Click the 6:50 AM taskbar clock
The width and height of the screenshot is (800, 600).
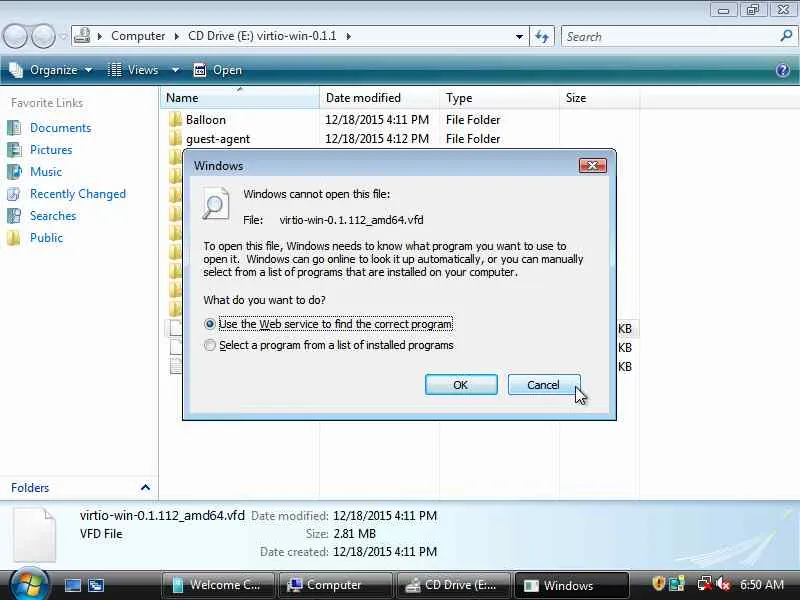pos(762,584)
